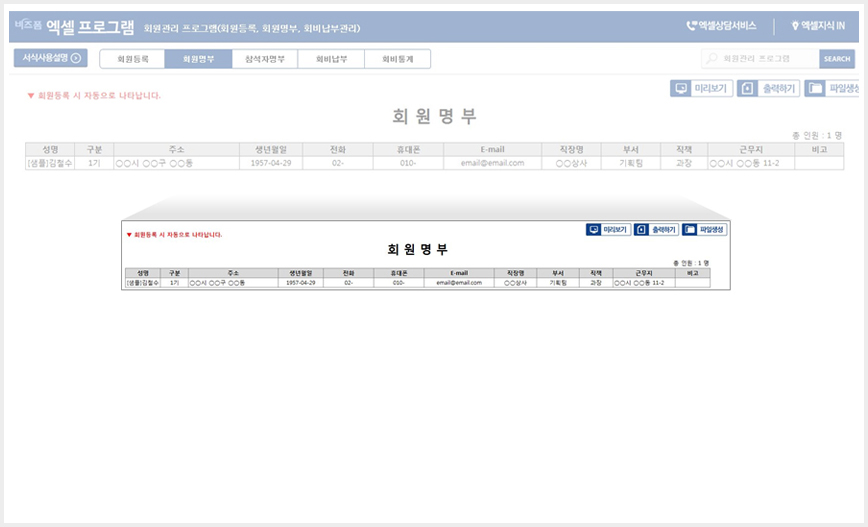The height and width of the screenshot is (527, 868).
Task: Click the 파일생성 button in the enlarged preview
Action: [x=704, y=229]
